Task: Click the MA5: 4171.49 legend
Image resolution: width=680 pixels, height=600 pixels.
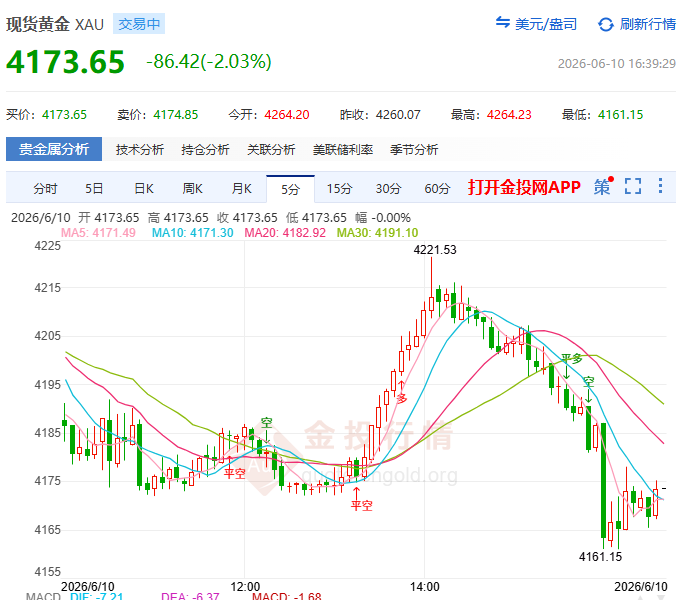Action: click(98, 233)
